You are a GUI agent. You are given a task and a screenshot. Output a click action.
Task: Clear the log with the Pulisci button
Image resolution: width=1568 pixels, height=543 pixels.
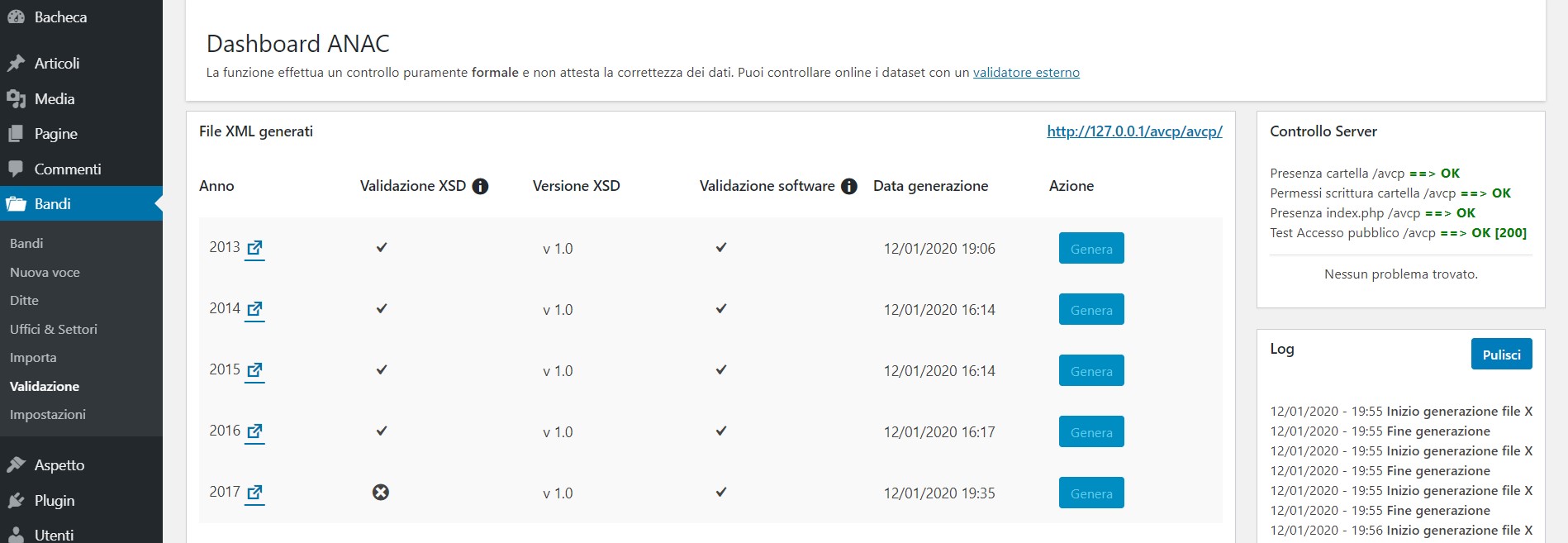pos(1501,354)
